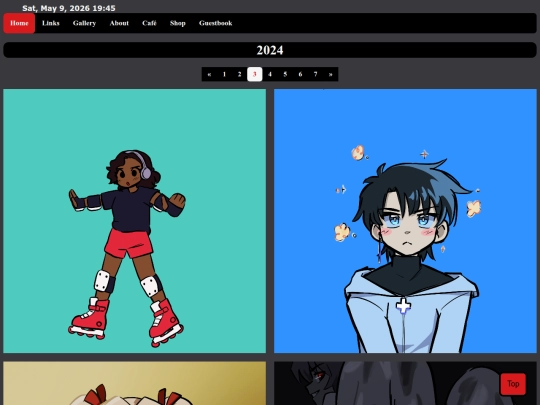Viewport: 540px width, 405px height.
Task: Open the Links page
Action: coord(51,23)
